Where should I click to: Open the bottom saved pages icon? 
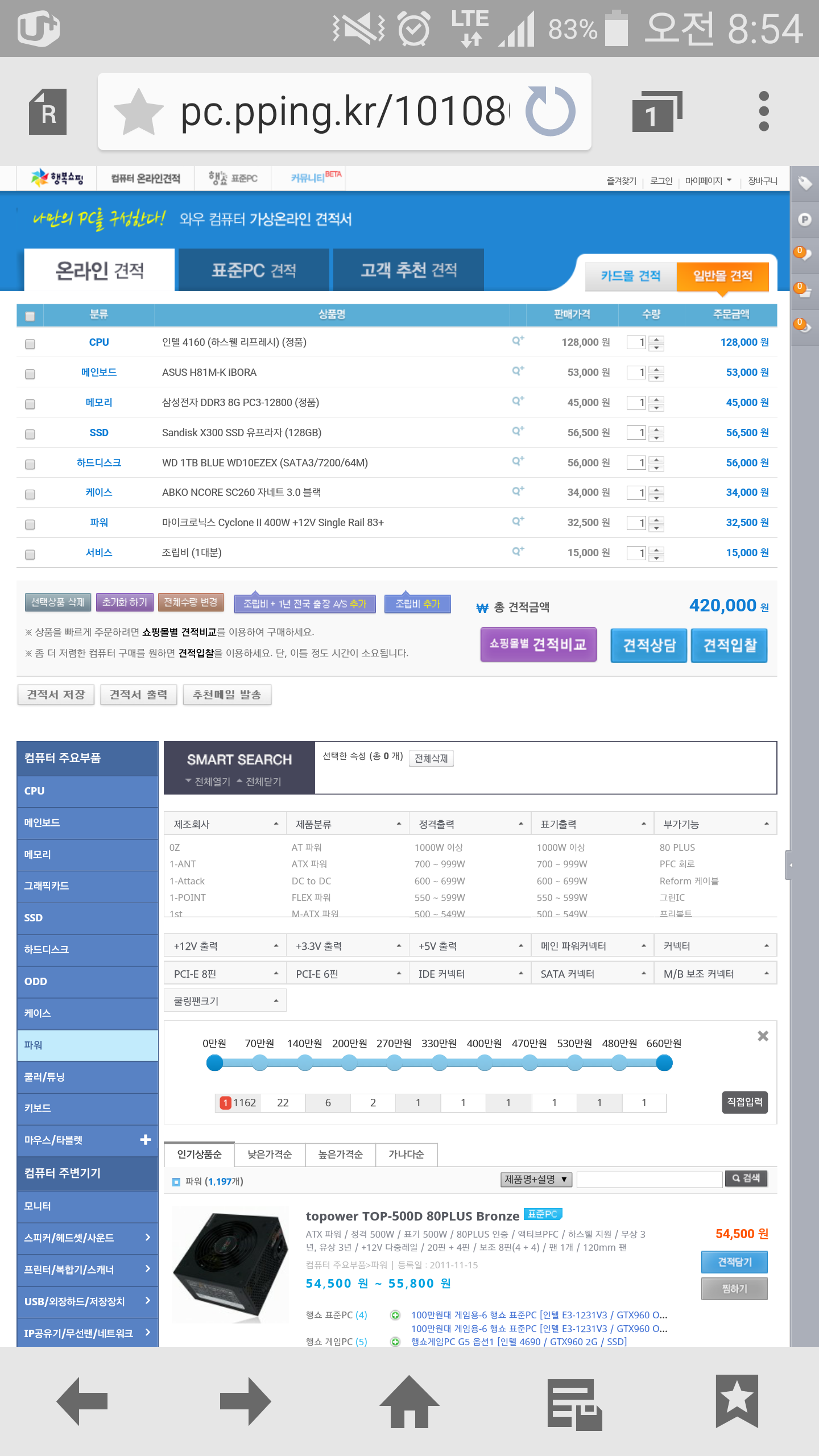574,1404
